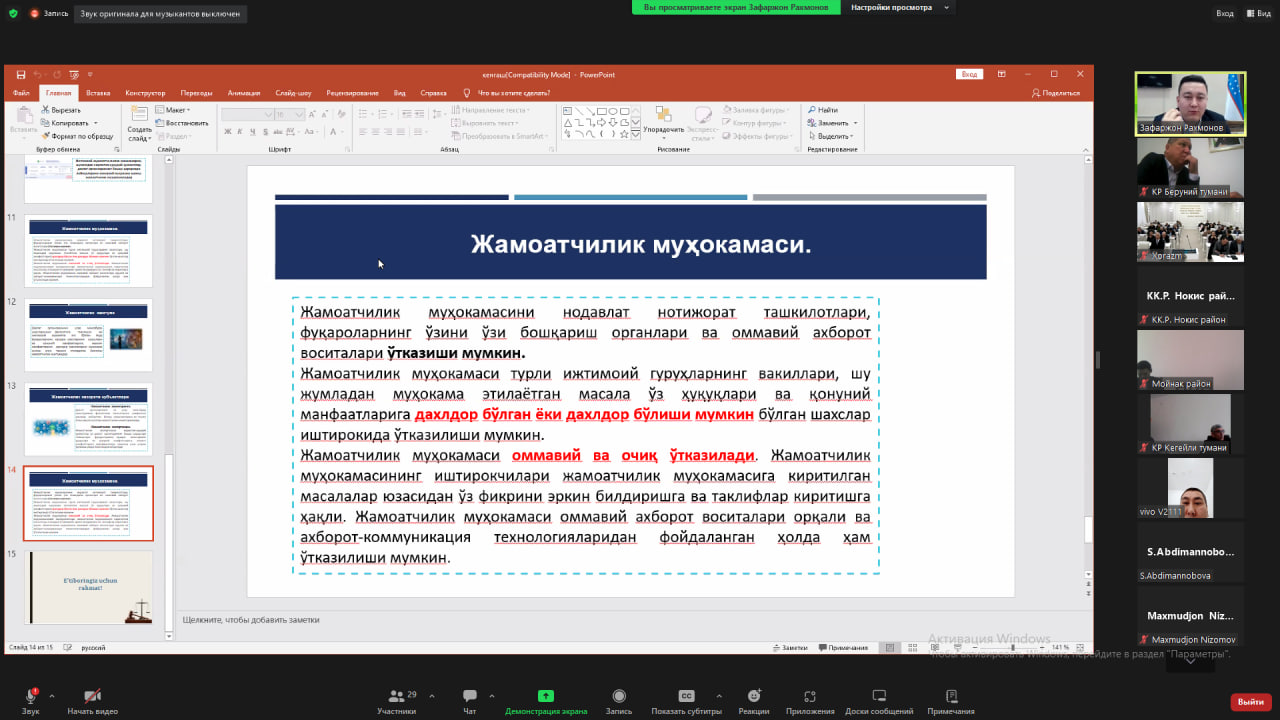Toggle Show Captions CC button
1280x720 pixels.
pyautogui.click(x=686, y=697)
